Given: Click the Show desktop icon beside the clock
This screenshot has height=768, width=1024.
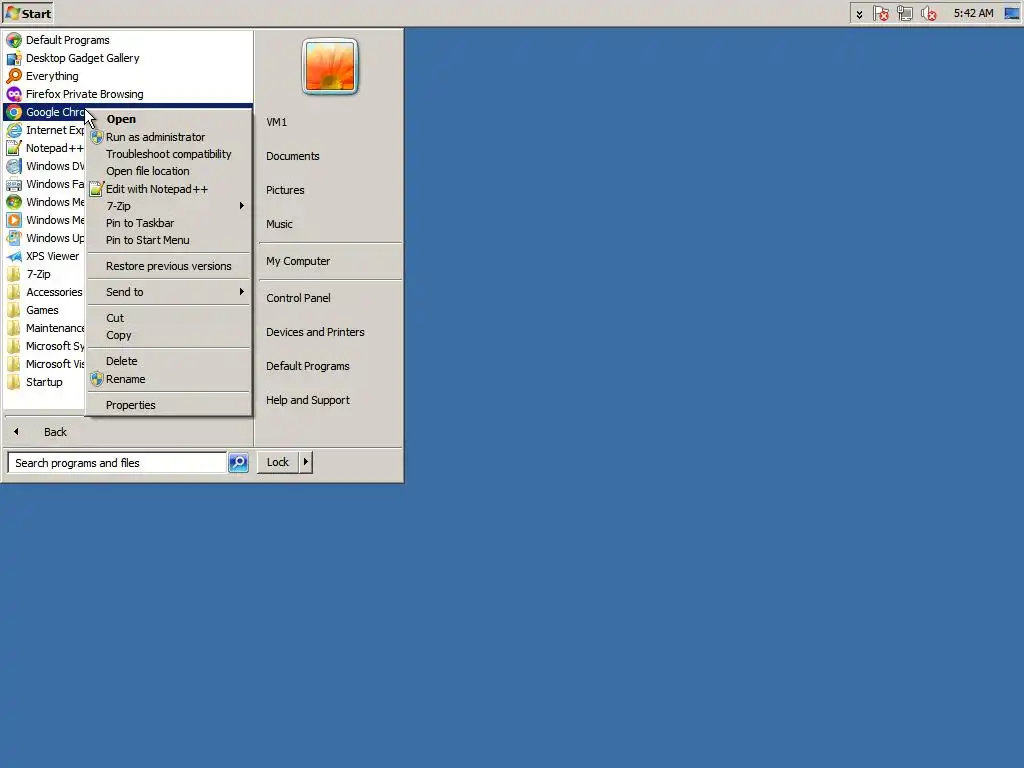Looking at the screenshot, I should [1012, 13].
